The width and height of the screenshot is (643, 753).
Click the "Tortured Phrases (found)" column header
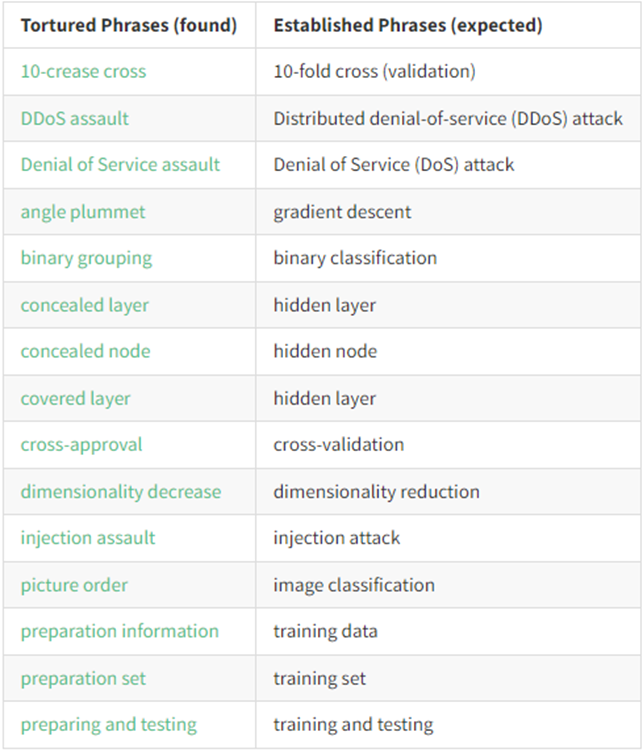128,26
